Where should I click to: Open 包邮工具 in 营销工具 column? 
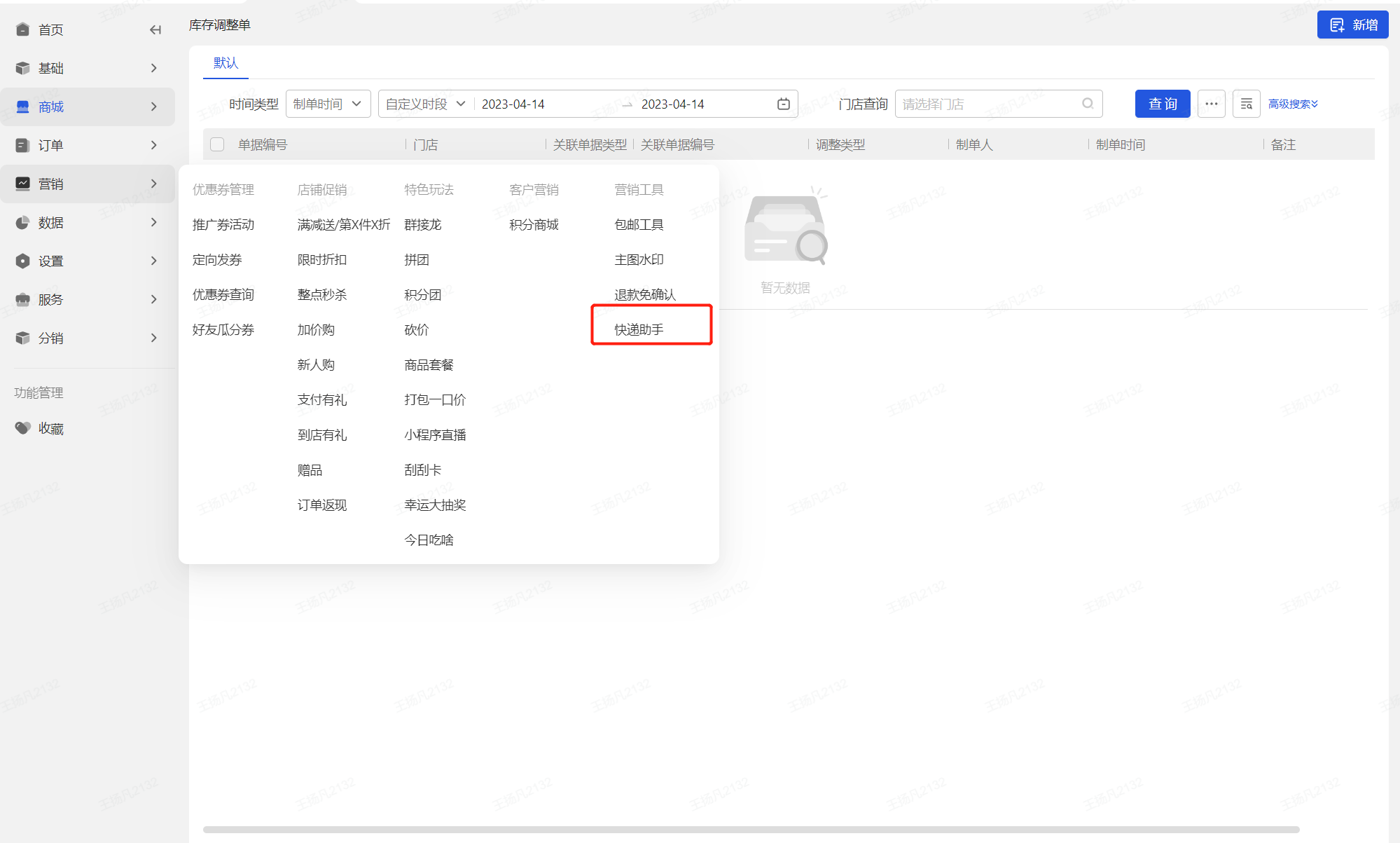coord(639,224)
